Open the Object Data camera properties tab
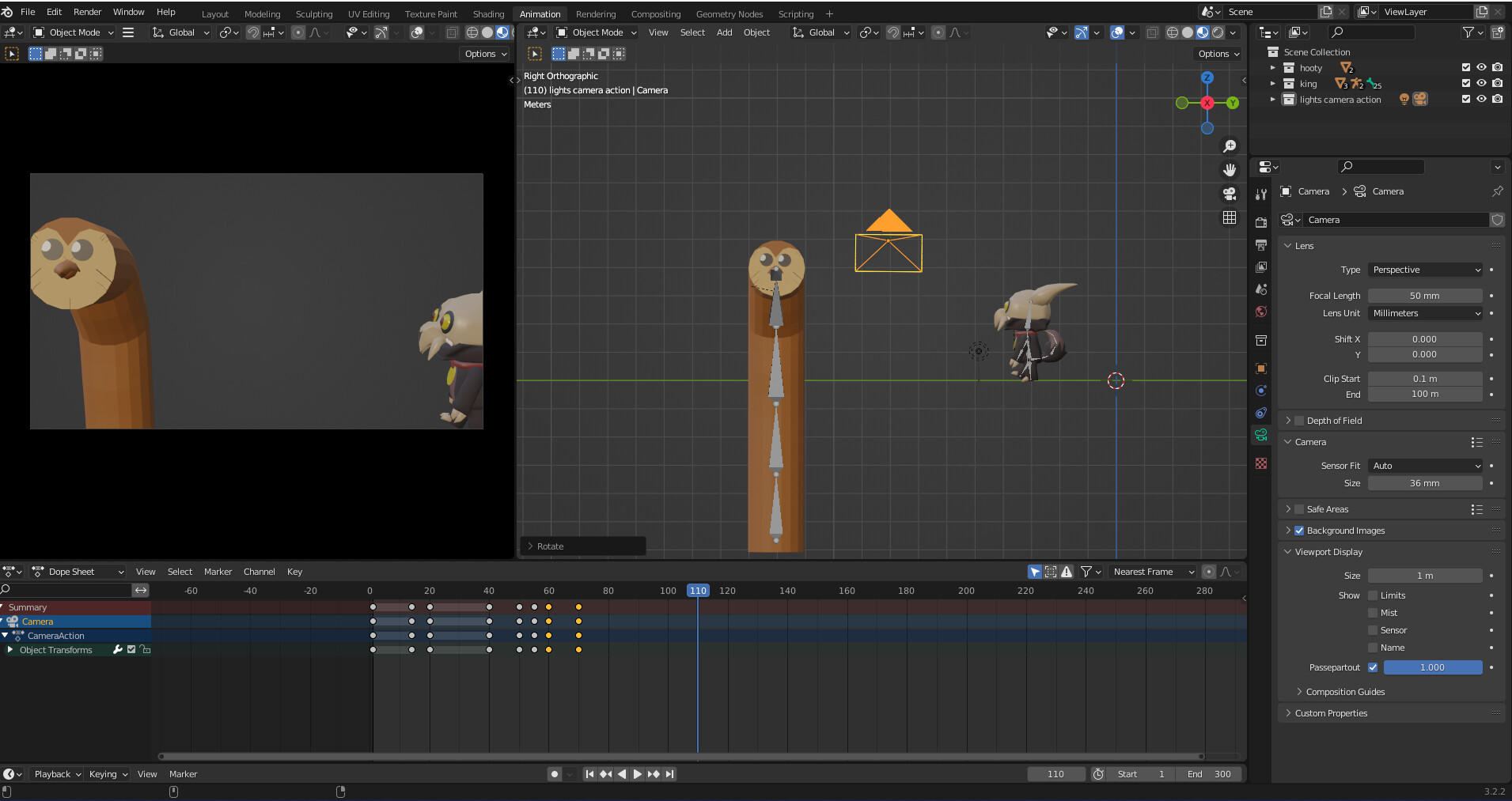Viewport: 1512px width, 801px height. pos(1261,434)
